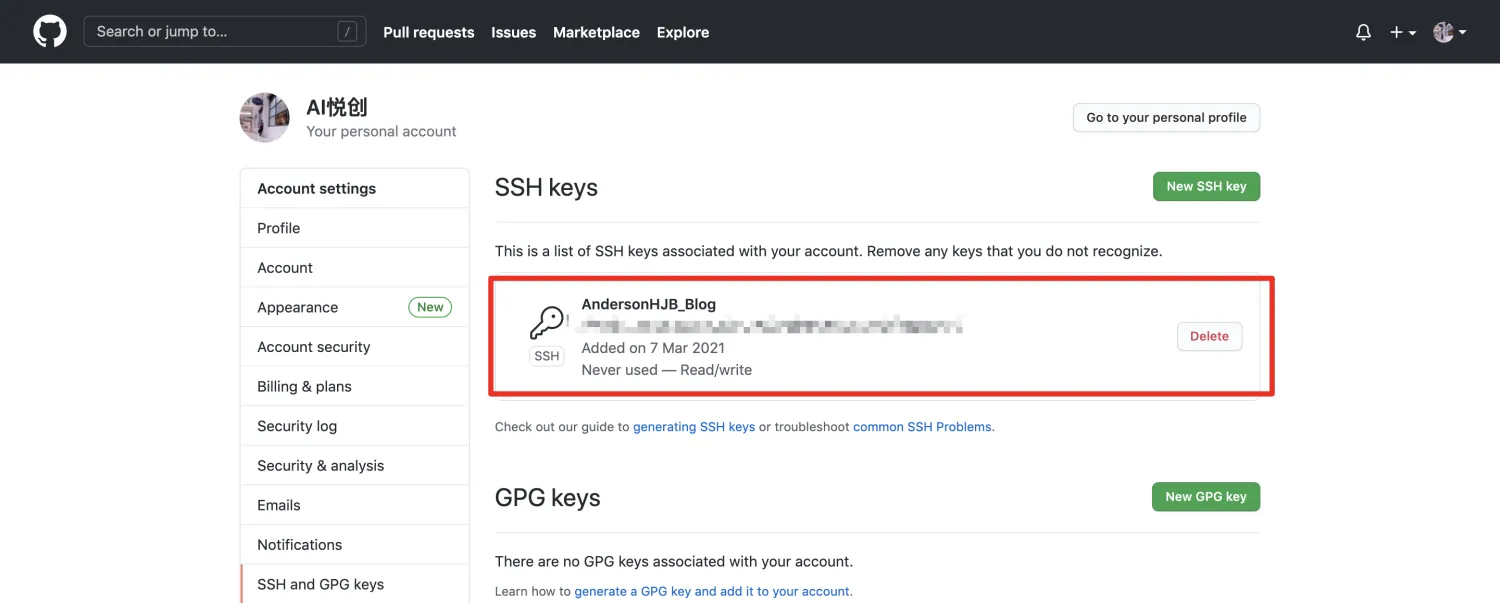Viewport: 1500px width, 603px height.
Task: Click the profile picture beside AI悦创
Action: (265, 118)
